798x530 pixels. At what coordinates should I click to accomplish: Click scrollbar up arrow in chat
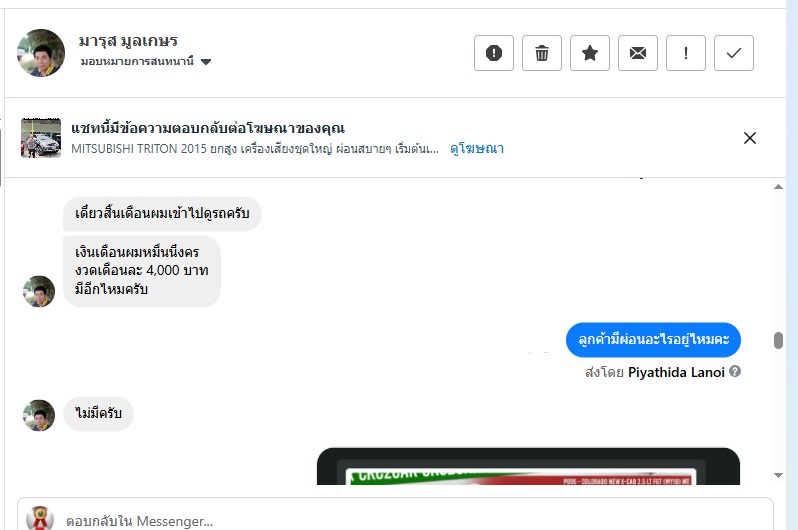click(778, 187)
